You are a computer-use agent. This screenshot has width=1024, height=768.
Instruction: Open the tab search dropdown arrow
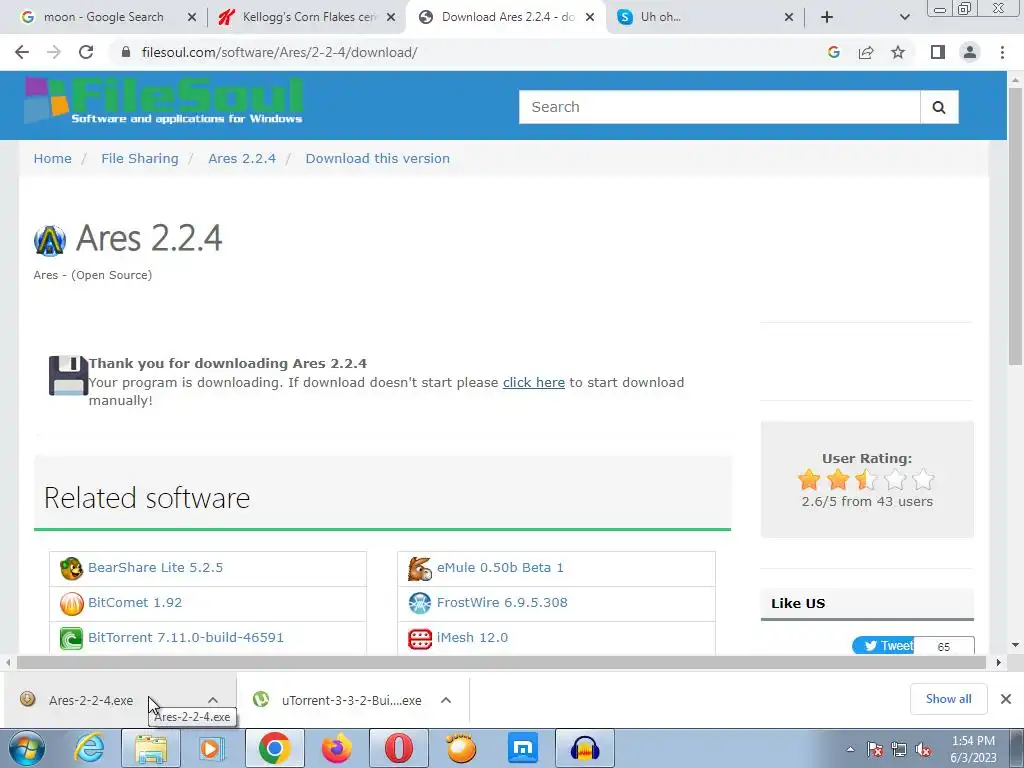click(x=904, y=17)
